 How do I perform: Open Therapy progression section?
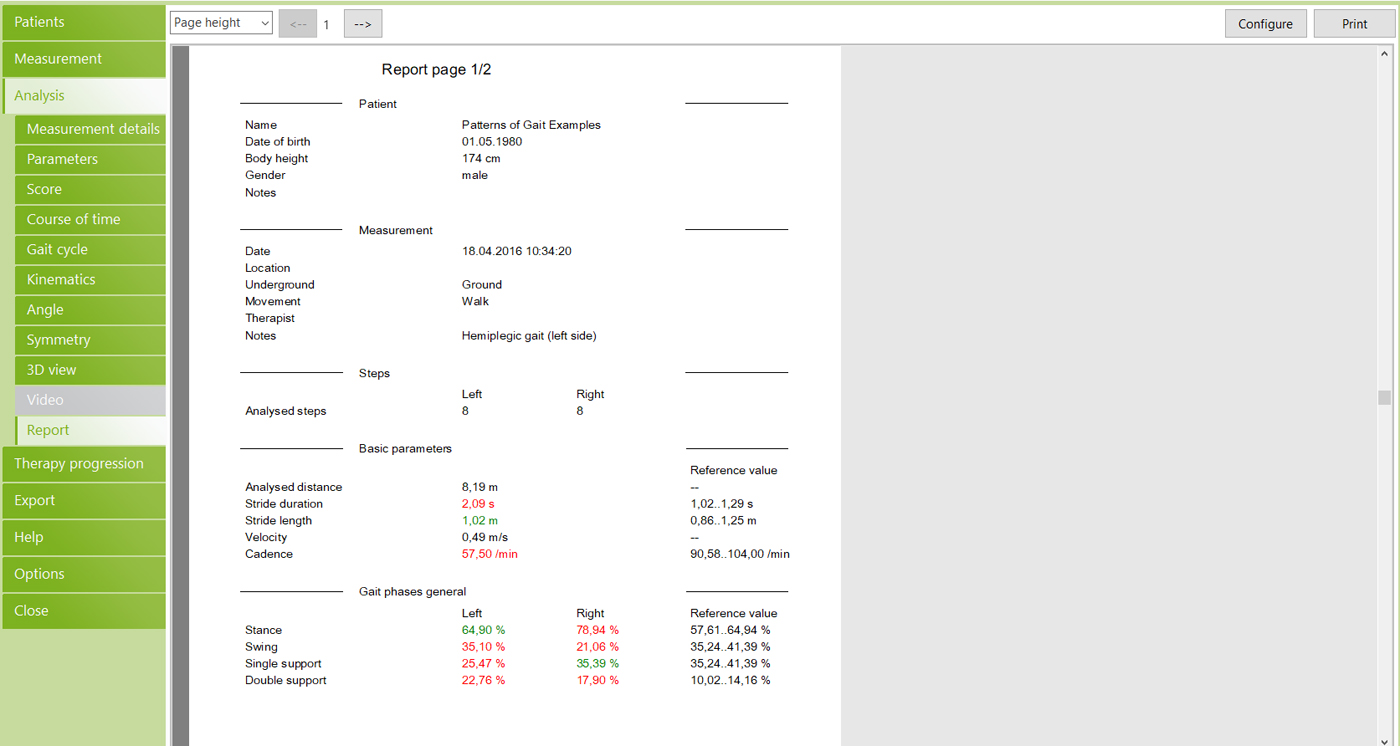tap(84, 464)
